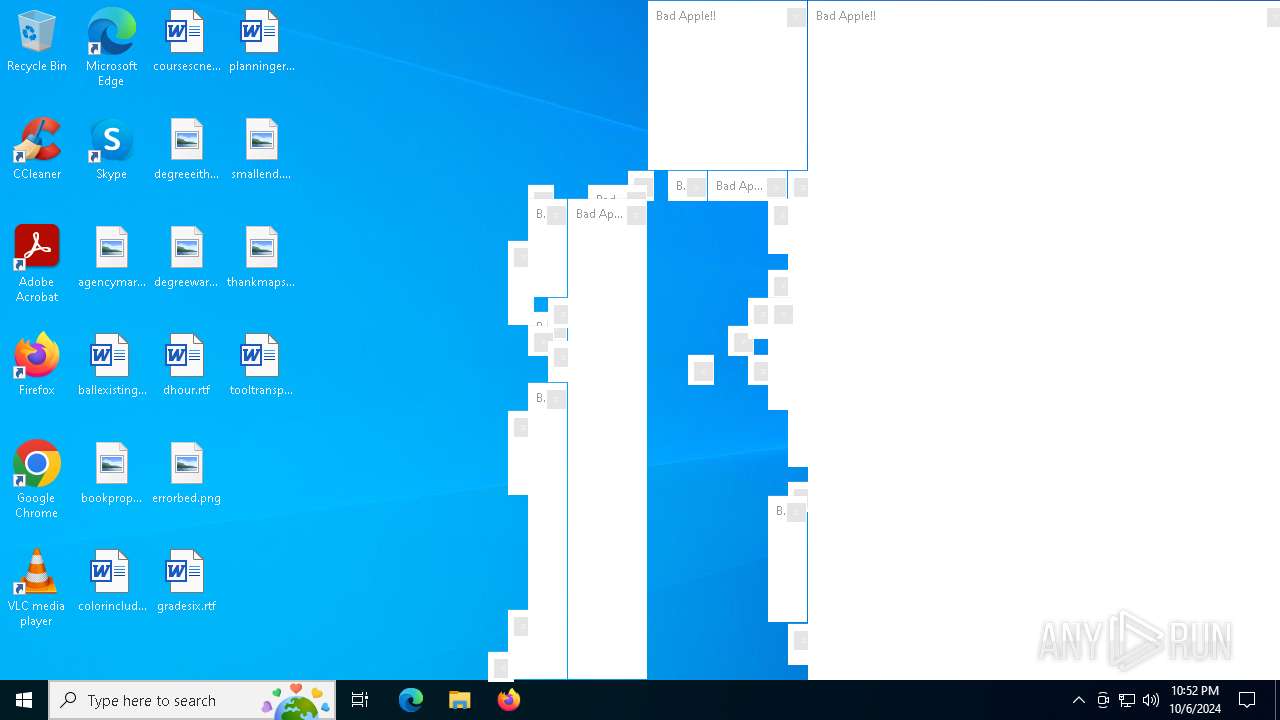Select the Google Chrome desktop shortcut

tap(37, 480)
